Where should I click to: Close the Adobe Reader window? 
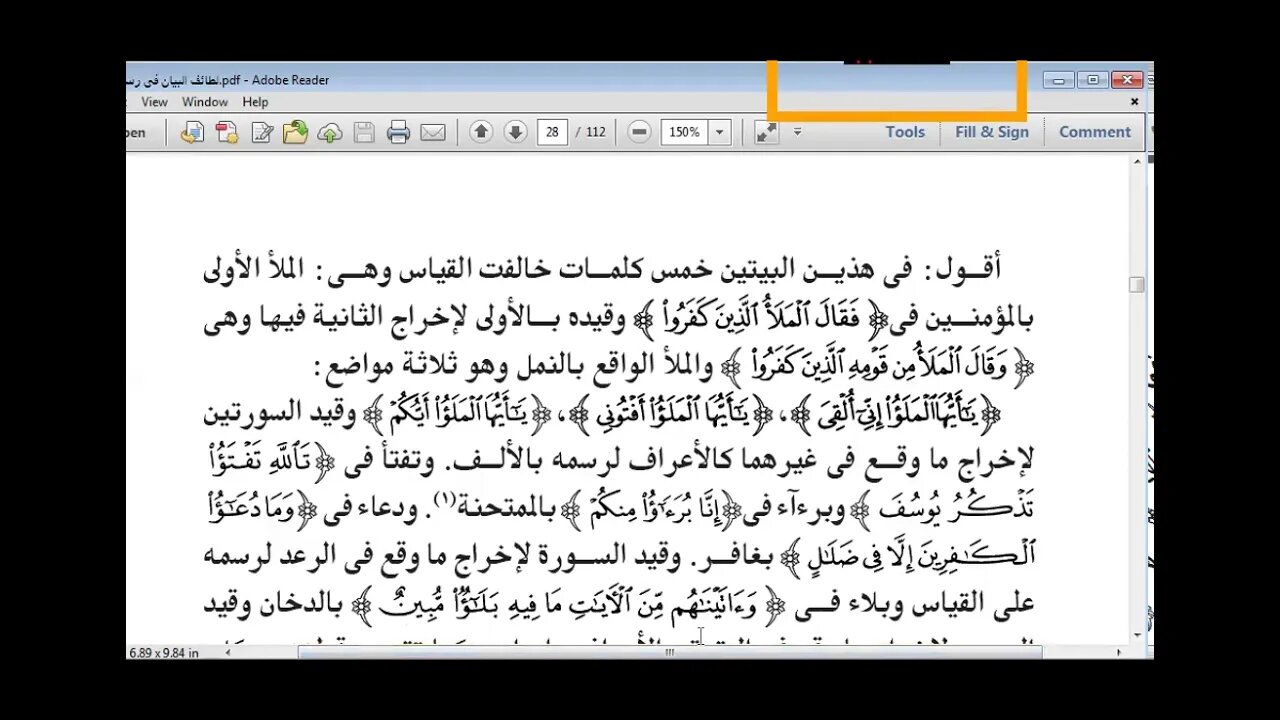coord(1126,80)
